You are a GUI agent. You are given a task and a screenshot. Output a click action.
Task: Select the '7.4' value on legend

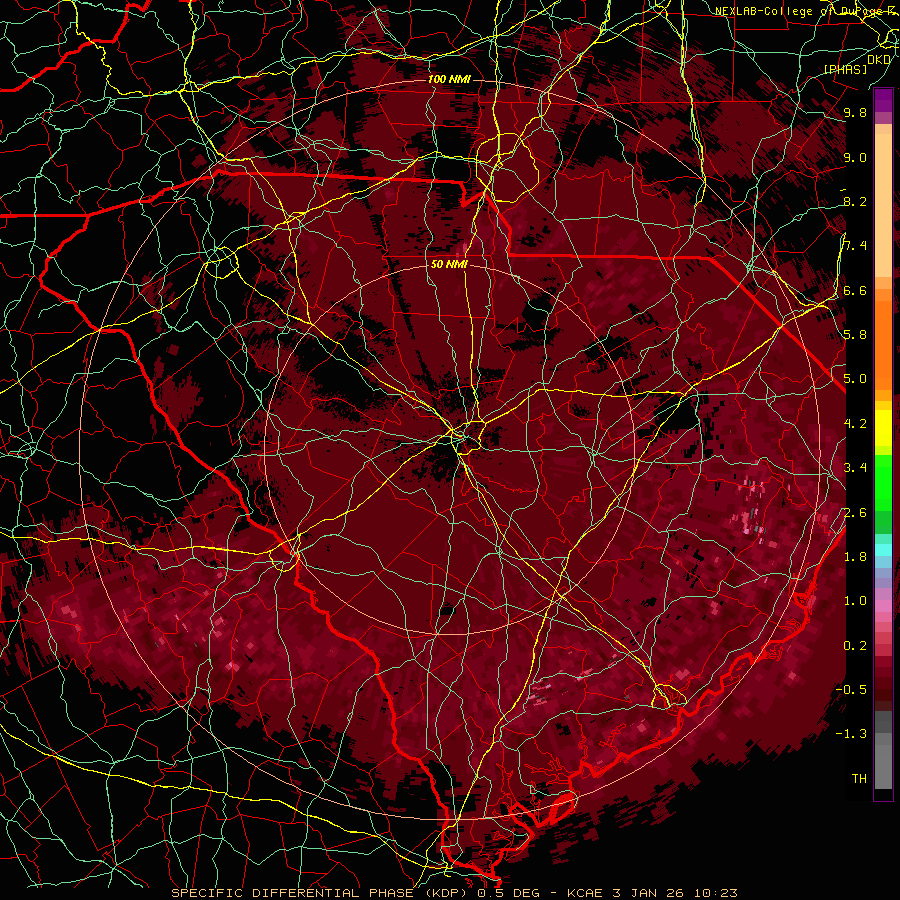coord(855,246)
